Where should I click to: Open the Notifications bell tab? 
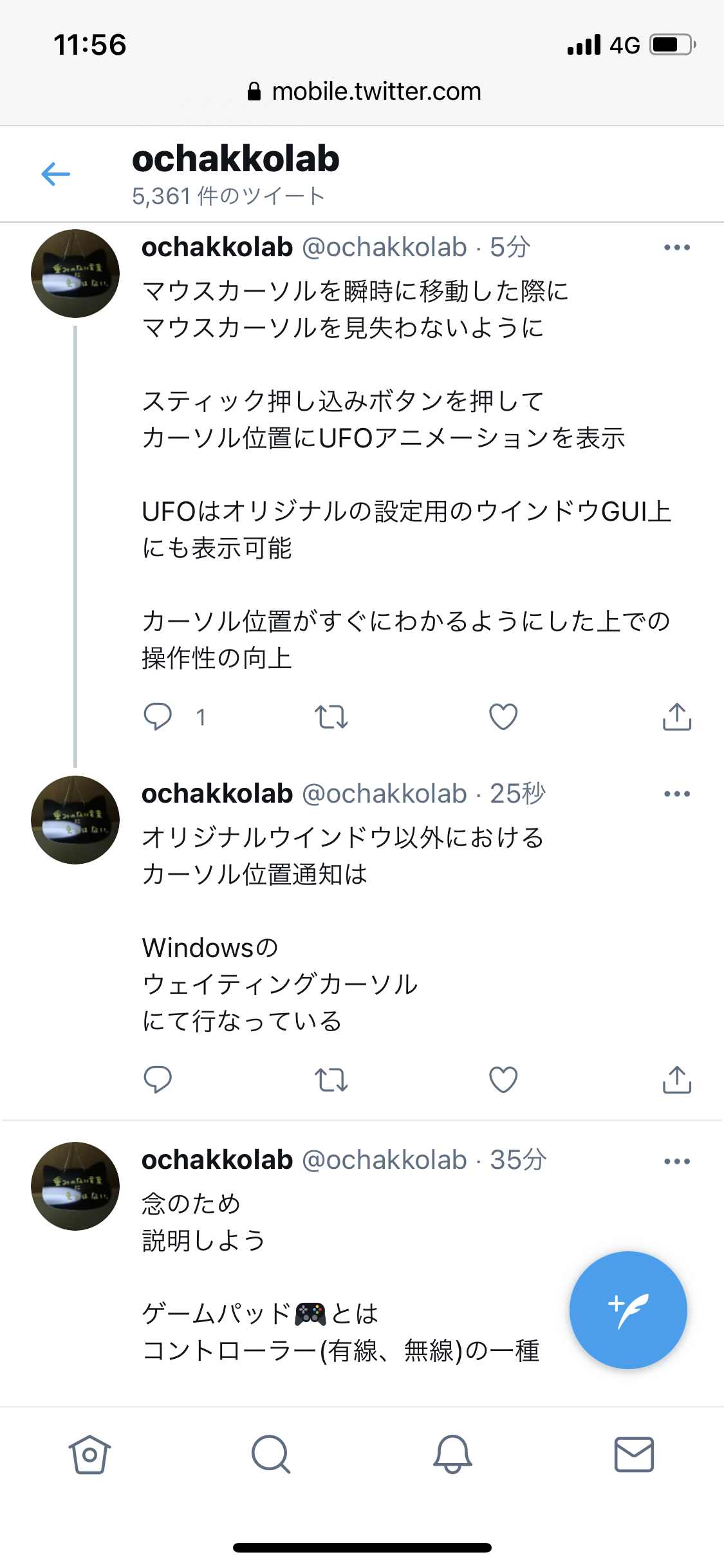[452, 1454]
